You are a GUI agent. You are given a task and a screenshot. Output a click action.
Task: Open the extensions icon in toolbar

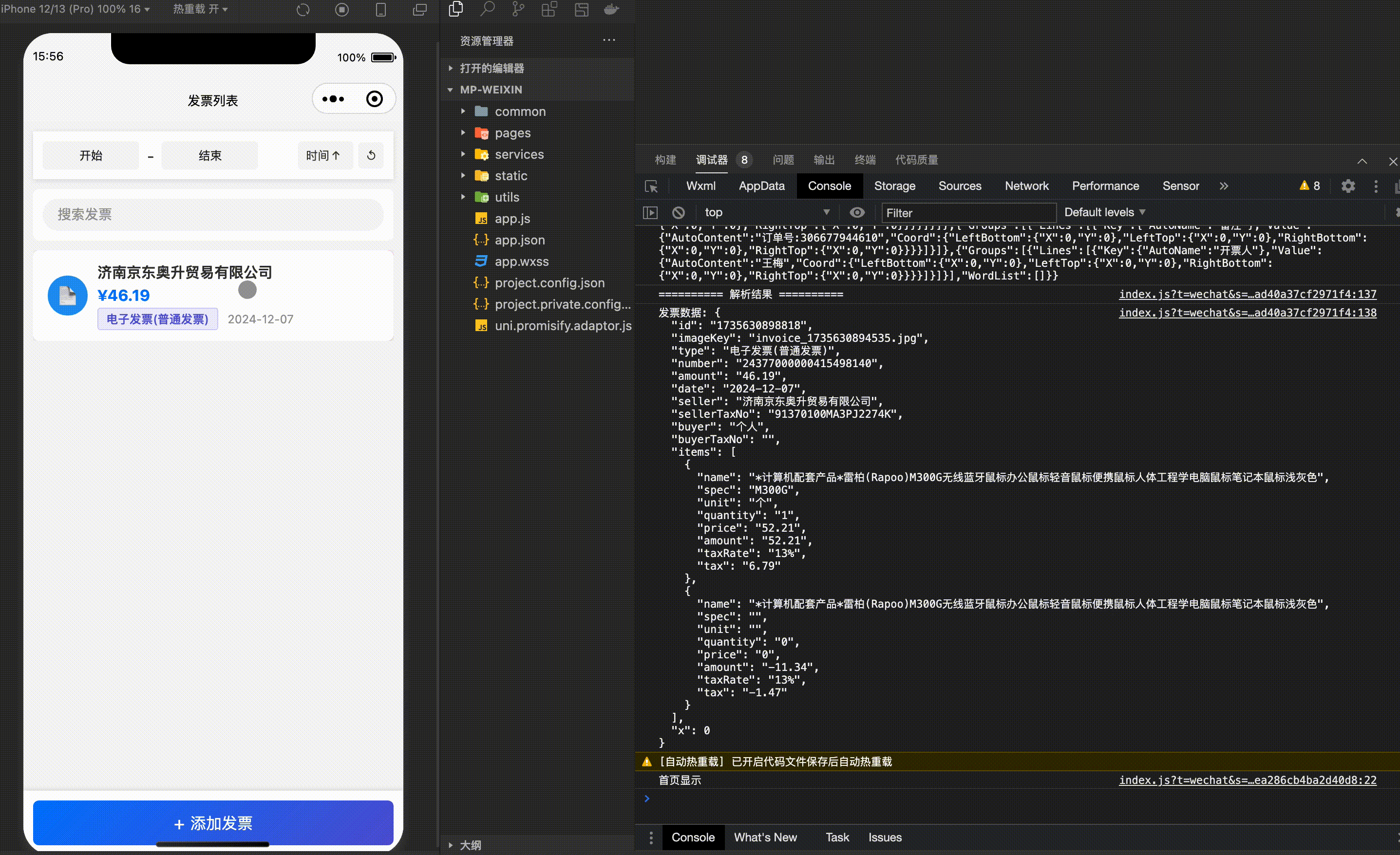click(549, 9)
